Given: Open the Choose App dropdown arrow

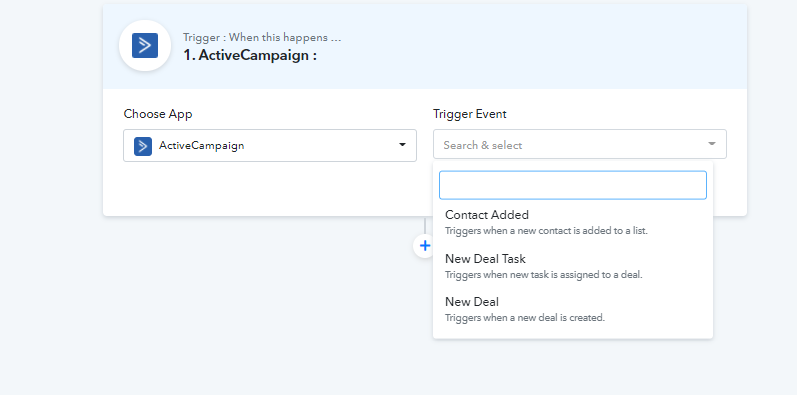Looking at the screenshot, I should (x=402, y=145).
